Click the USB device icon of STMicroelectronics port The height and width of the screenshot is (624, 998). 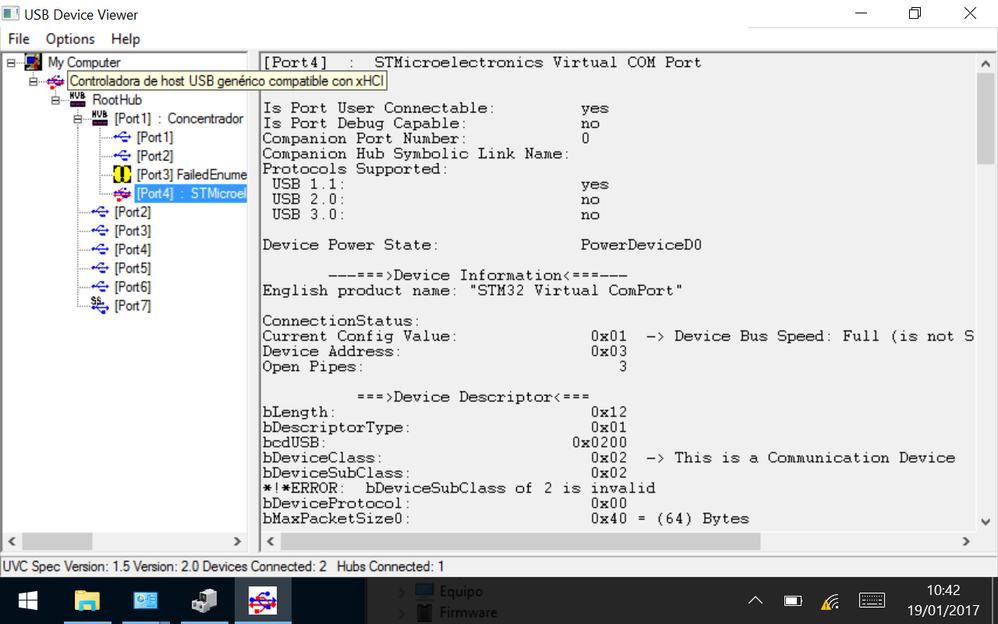pyautogui.click(x=122, y=193)
